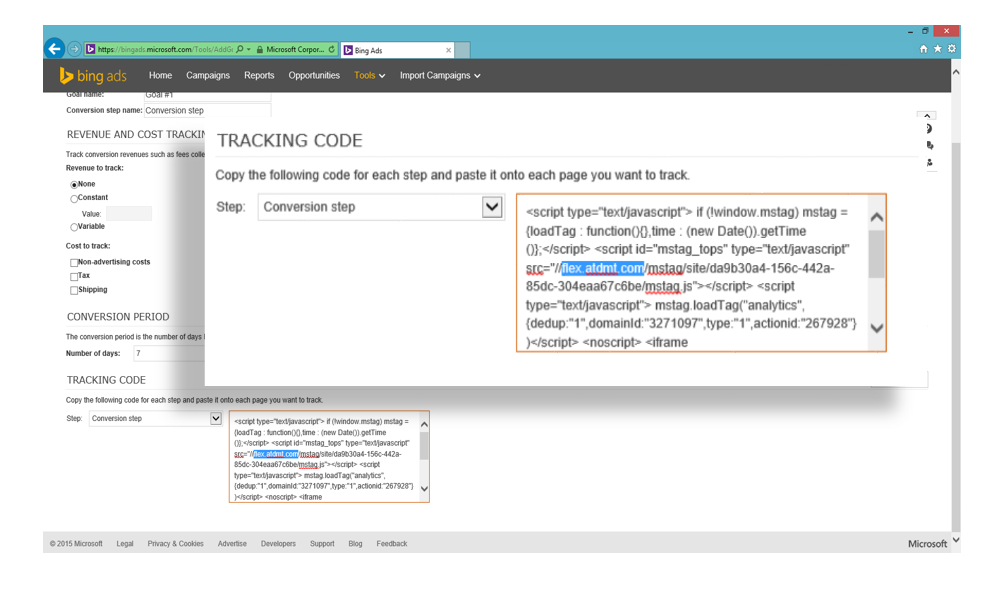Click highlighted flex.atdmt.com in zoomed code
The image size is (986, 590).
602,269
